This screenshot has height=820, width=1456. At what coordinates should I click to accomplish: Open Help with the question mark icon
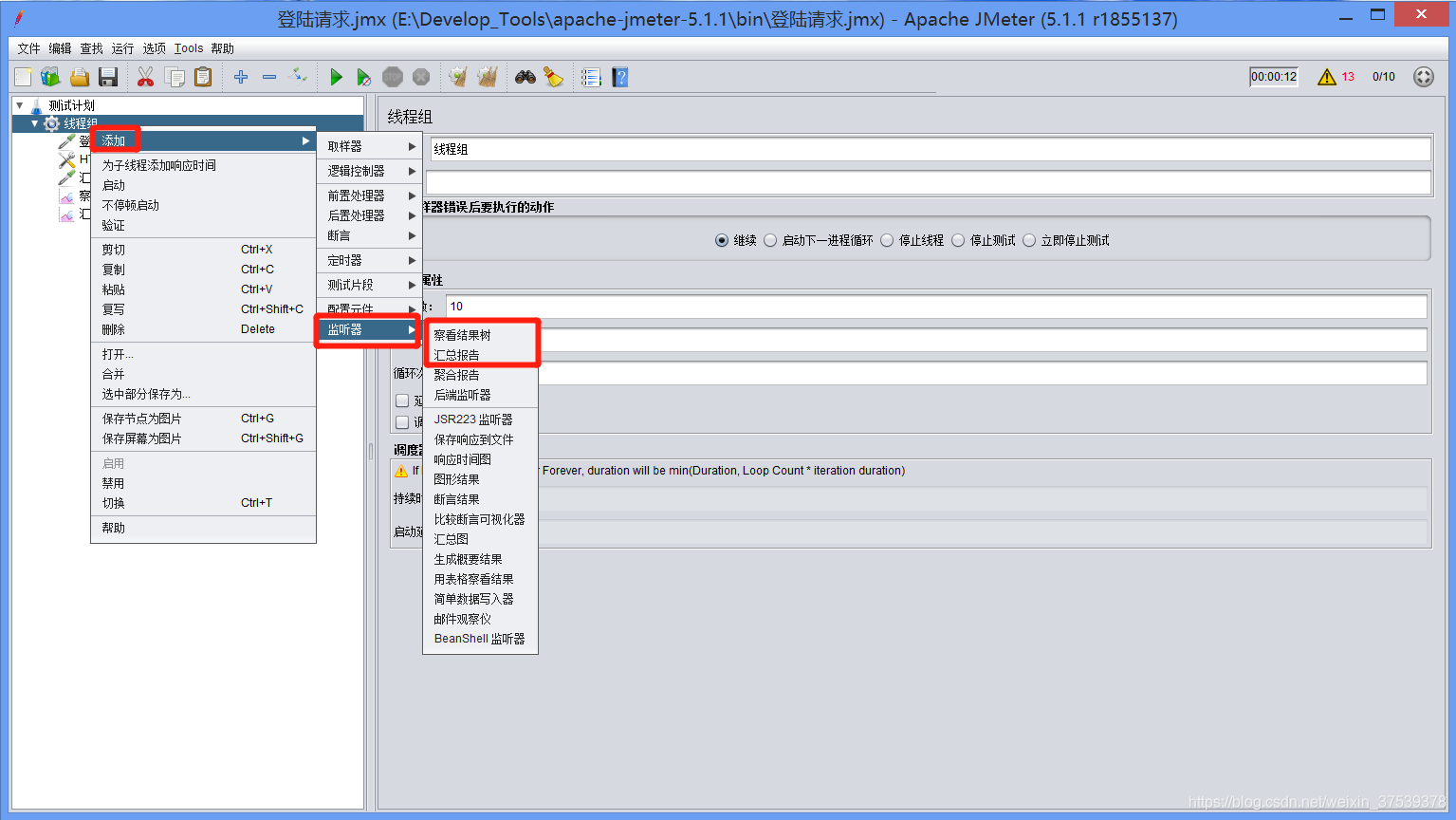[620, 77]
